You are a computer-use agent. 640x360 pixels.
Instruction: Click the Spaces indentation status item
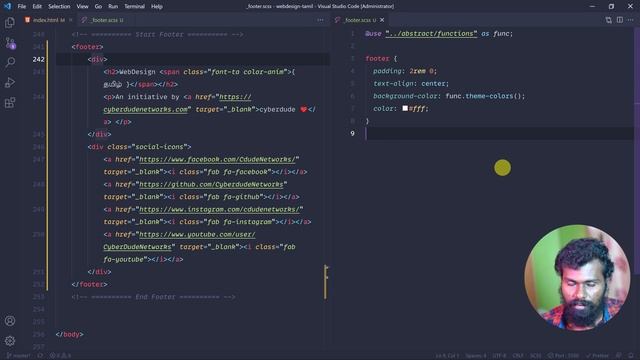click(476, 356)
